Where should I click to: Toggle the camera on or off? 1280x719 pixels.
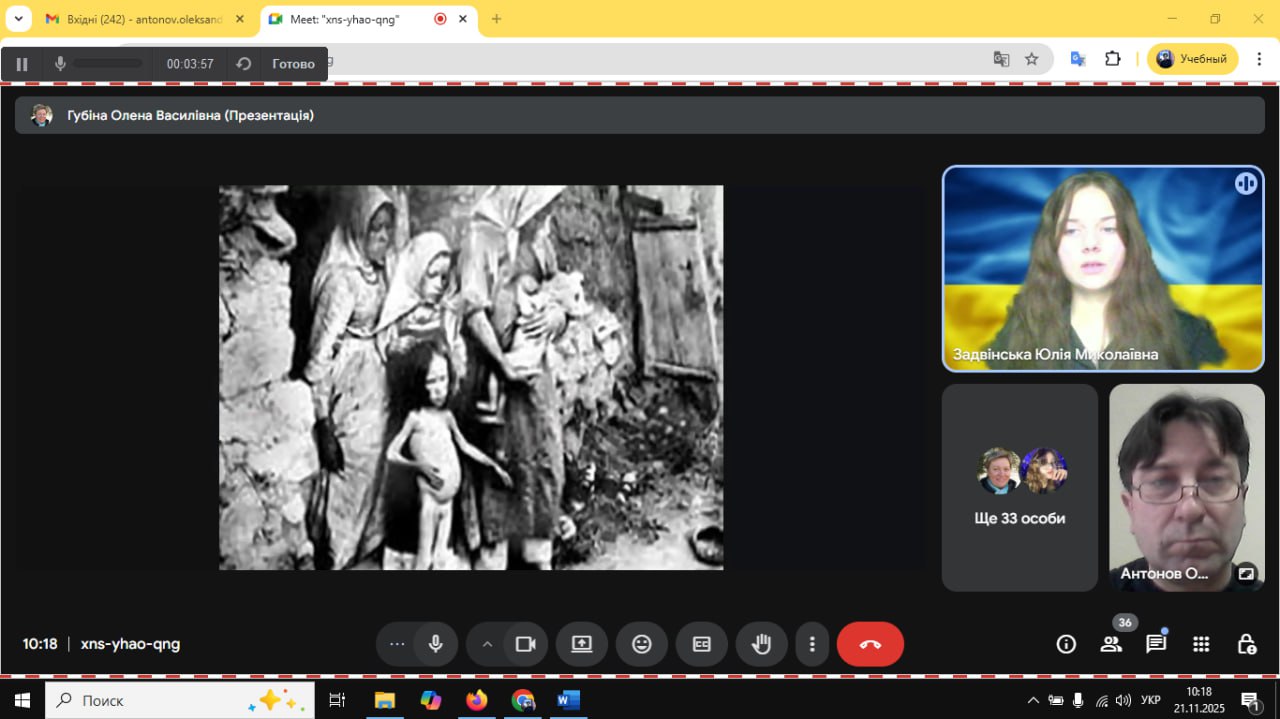coord(525,644)
